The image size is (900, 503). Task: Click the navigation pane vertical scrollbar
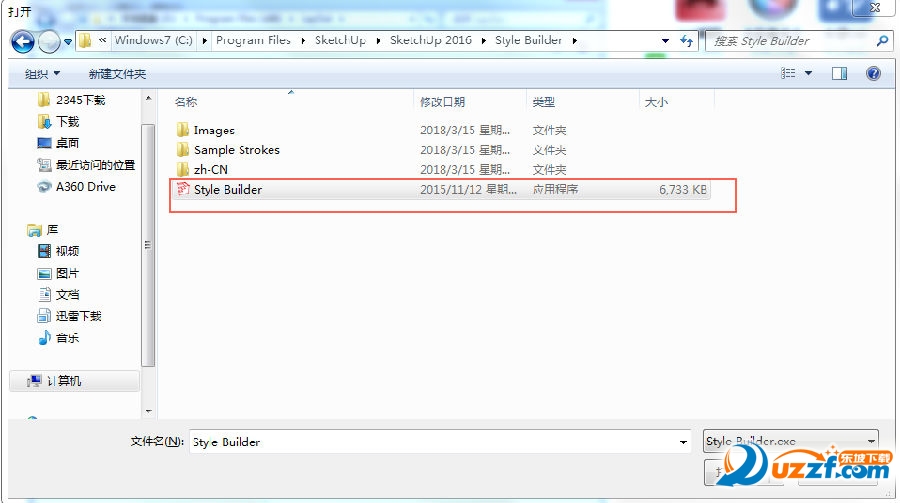[x=148, y=240]
